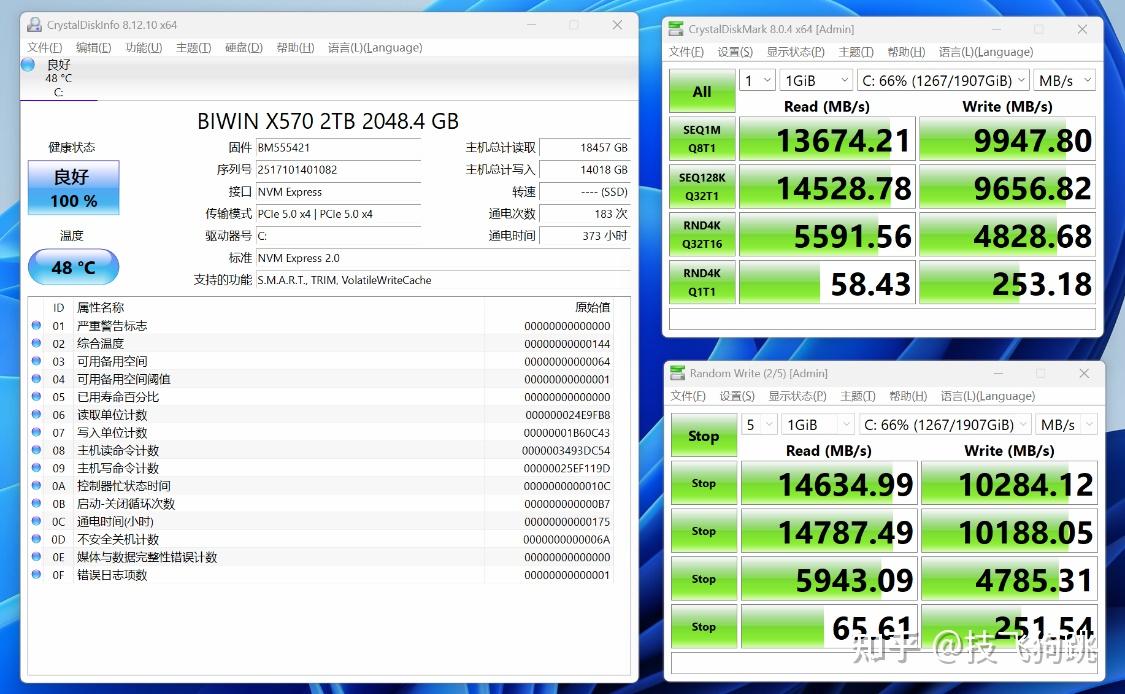Click the 良好 100 % health status button
The width and height of the screenshot is (1125, 694).
point(74,187)
